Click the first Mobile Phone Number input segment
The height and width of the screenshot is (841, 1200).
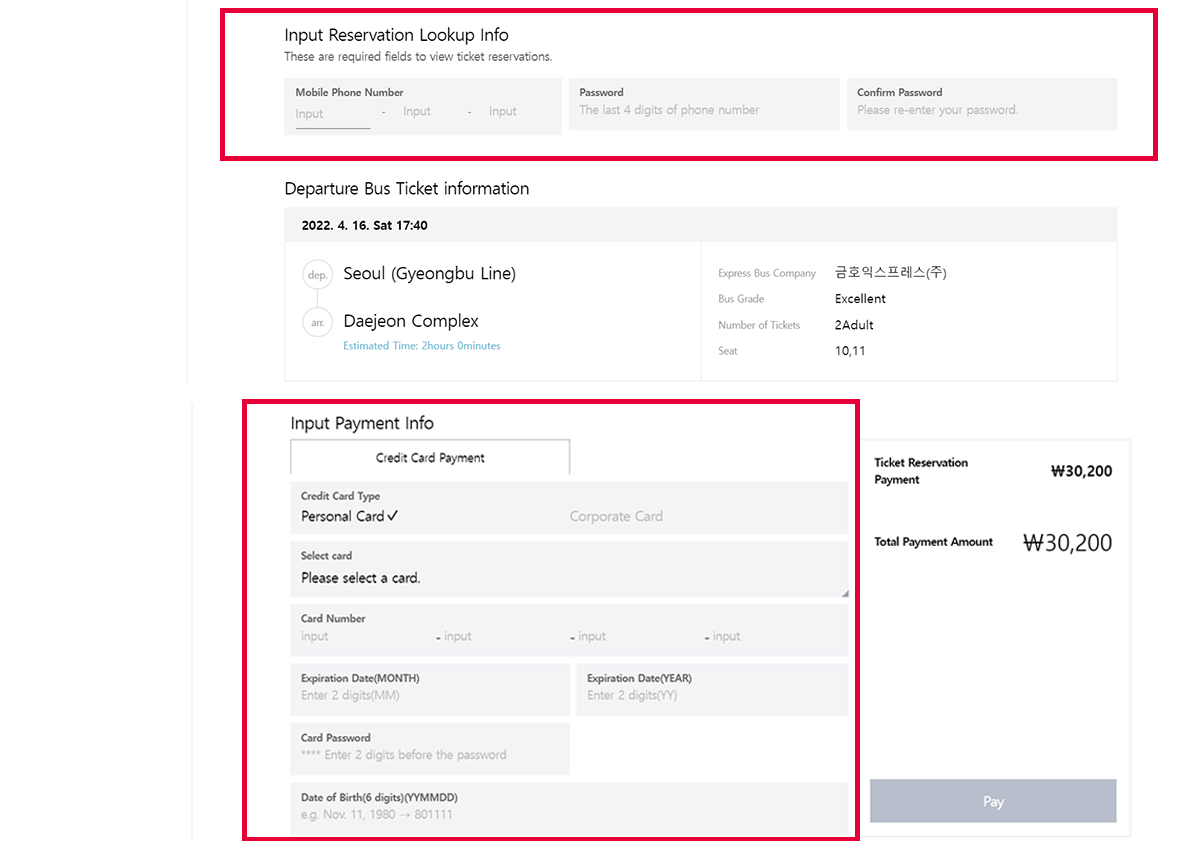tap(333, 114)
